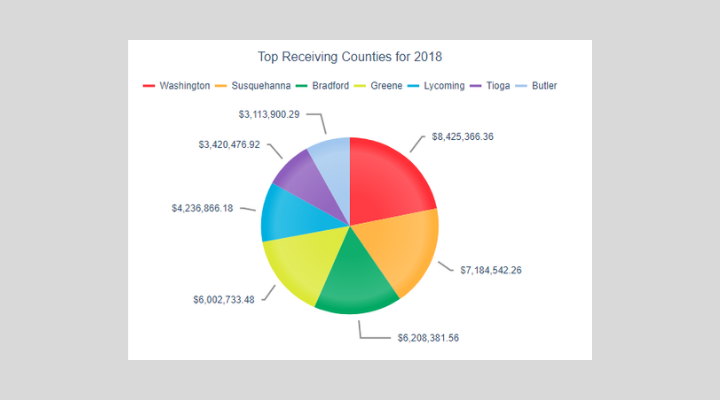720x400 pixels.
Task: Click the $4,236,866.18 data label
Action: coord(202,208)
